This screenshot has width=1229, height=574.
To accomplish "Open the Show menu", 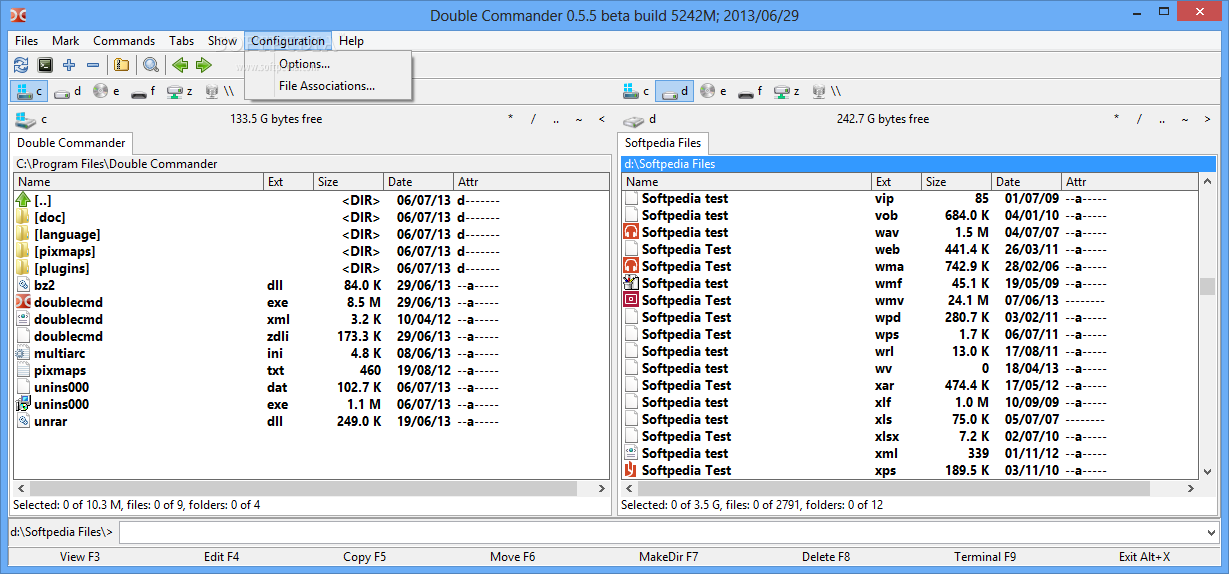I will [x=222, y=41].
